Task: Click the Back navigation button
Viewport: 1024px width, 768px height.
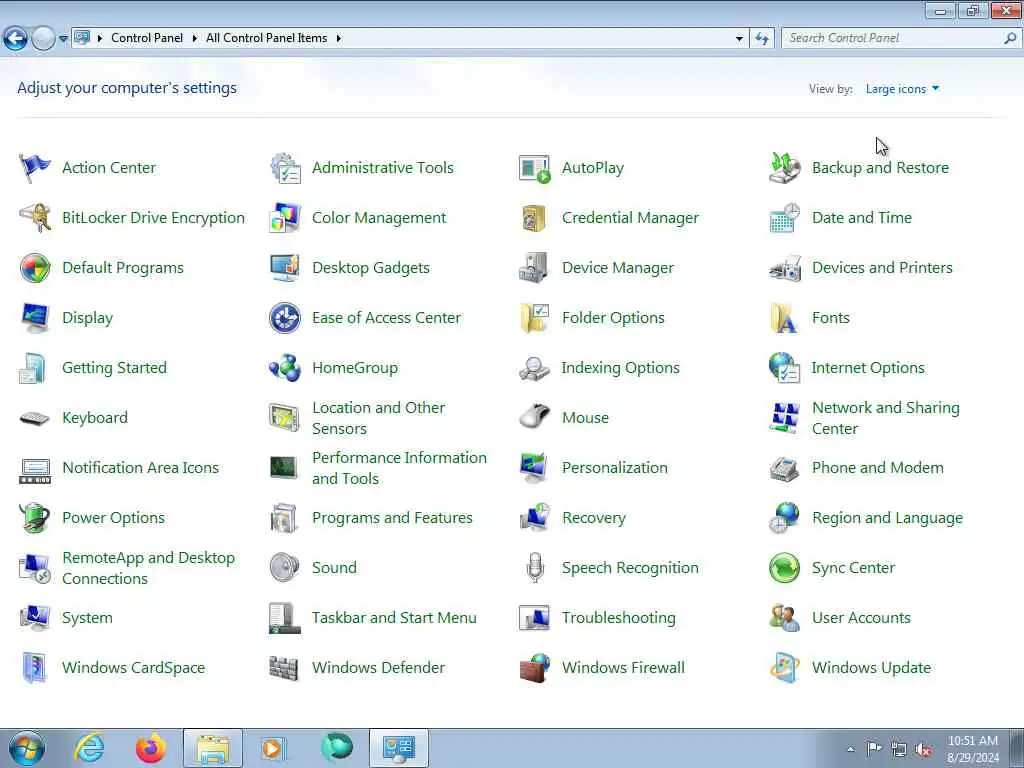Action: click(15, 39)
